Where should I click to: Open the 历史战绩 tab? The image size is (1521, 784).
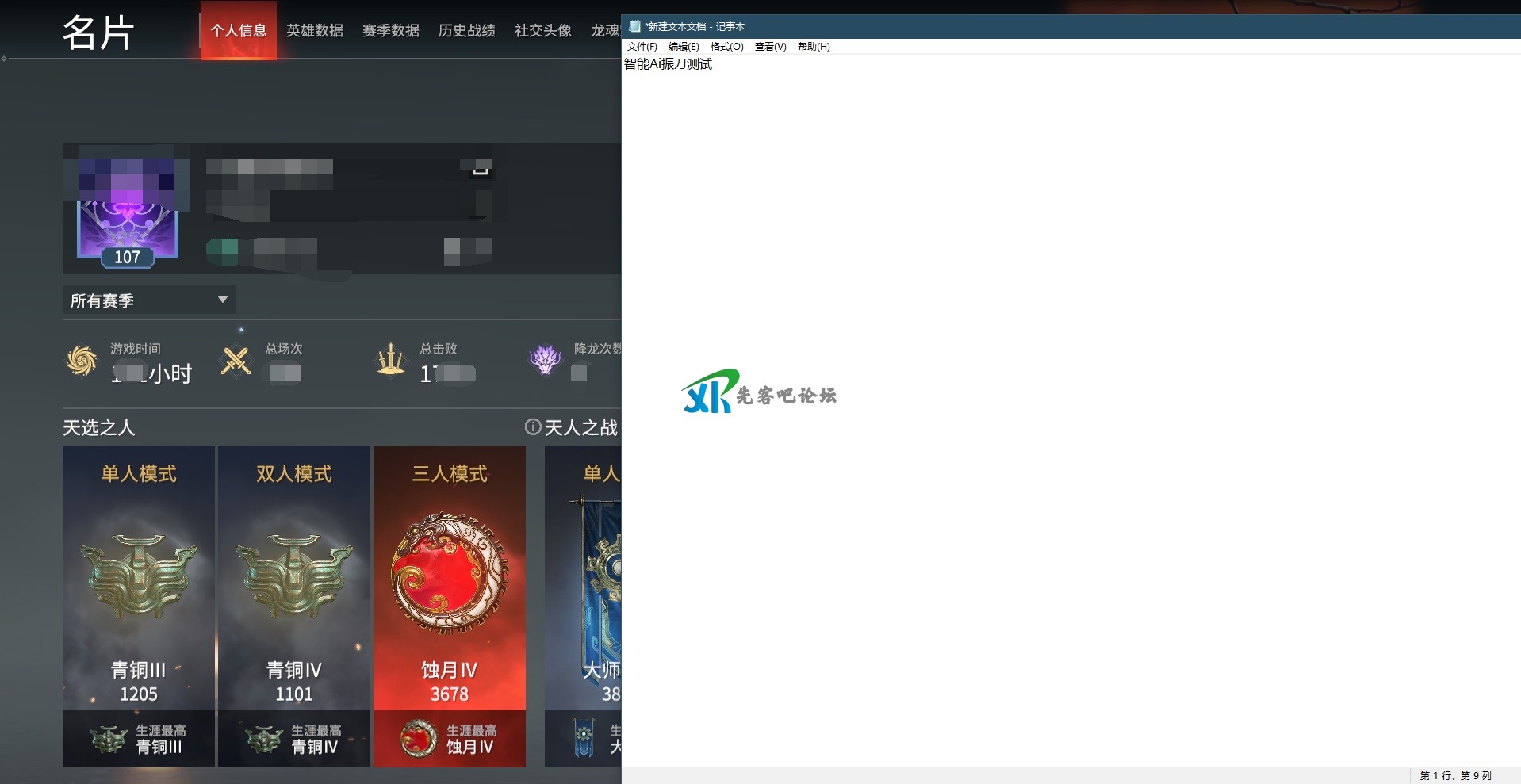click(467, 31)
